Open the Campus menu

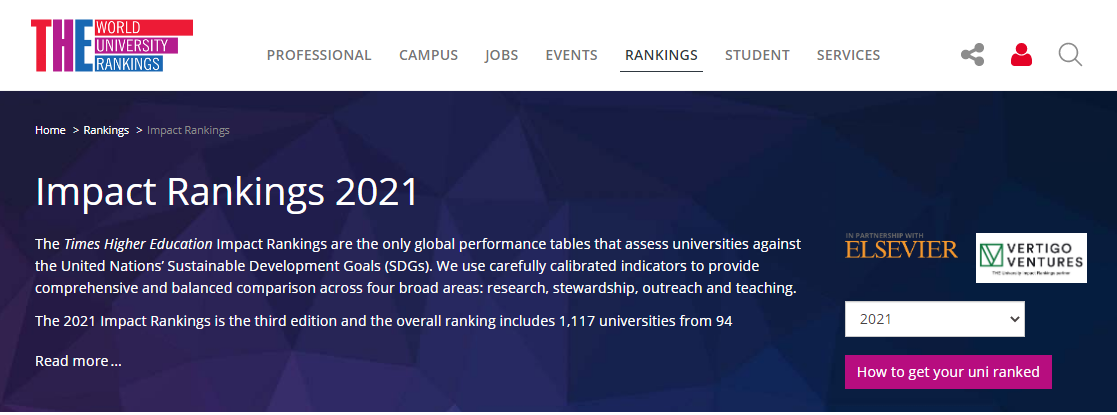428,56
